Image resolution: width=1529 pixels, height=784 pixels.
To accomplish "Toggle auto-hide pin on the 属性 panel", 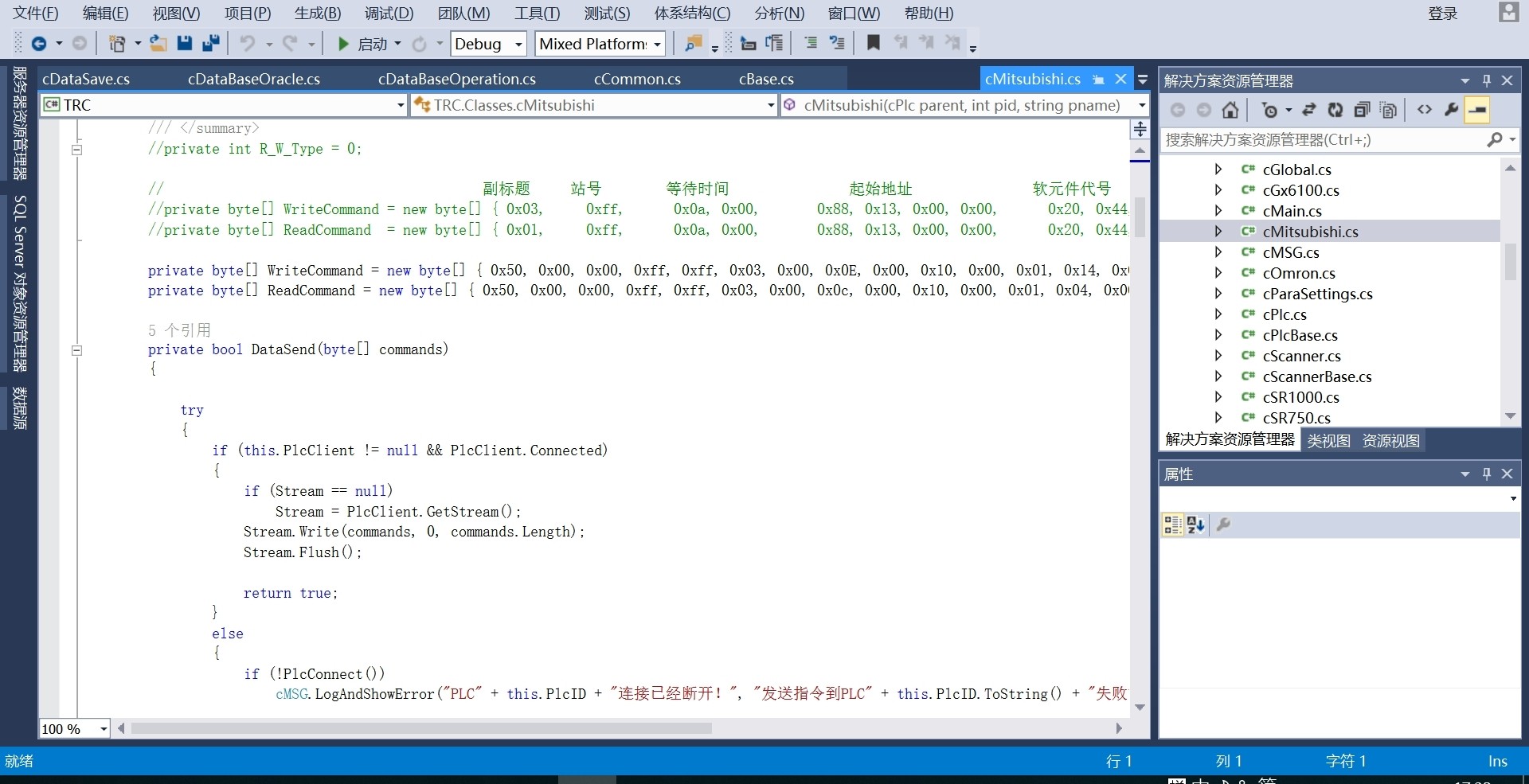I will 1486,474.
